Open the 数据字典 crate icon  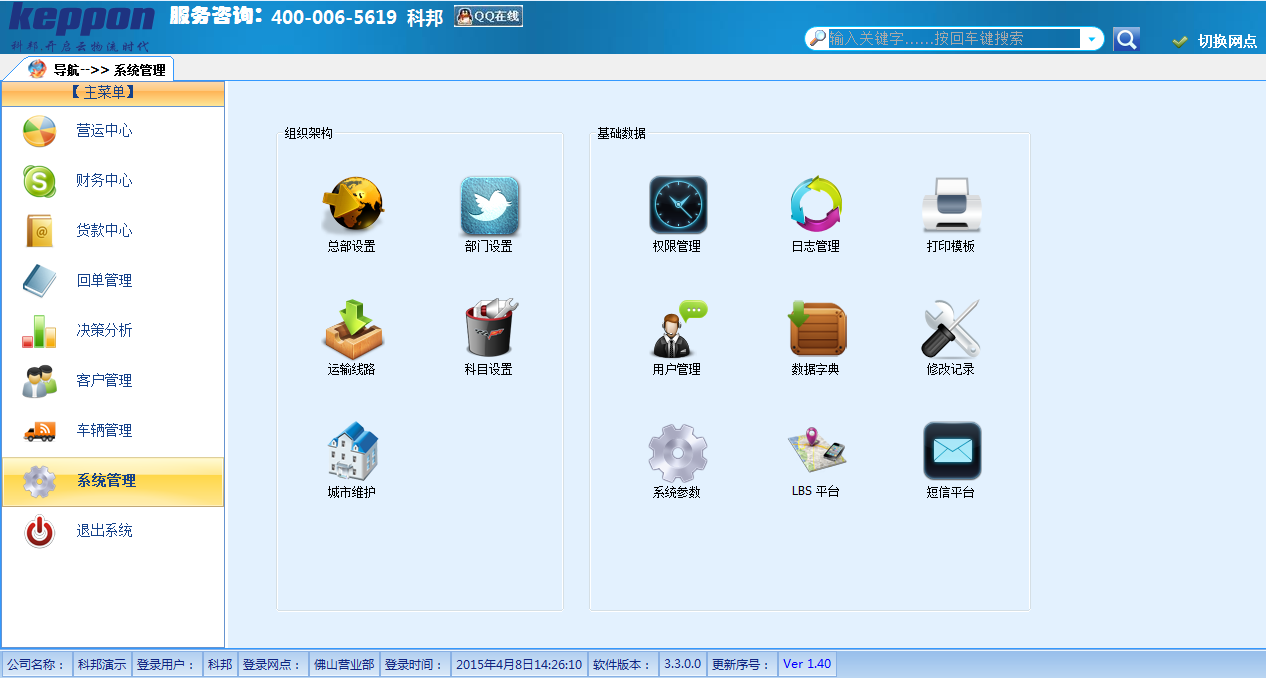click(816, 329)
